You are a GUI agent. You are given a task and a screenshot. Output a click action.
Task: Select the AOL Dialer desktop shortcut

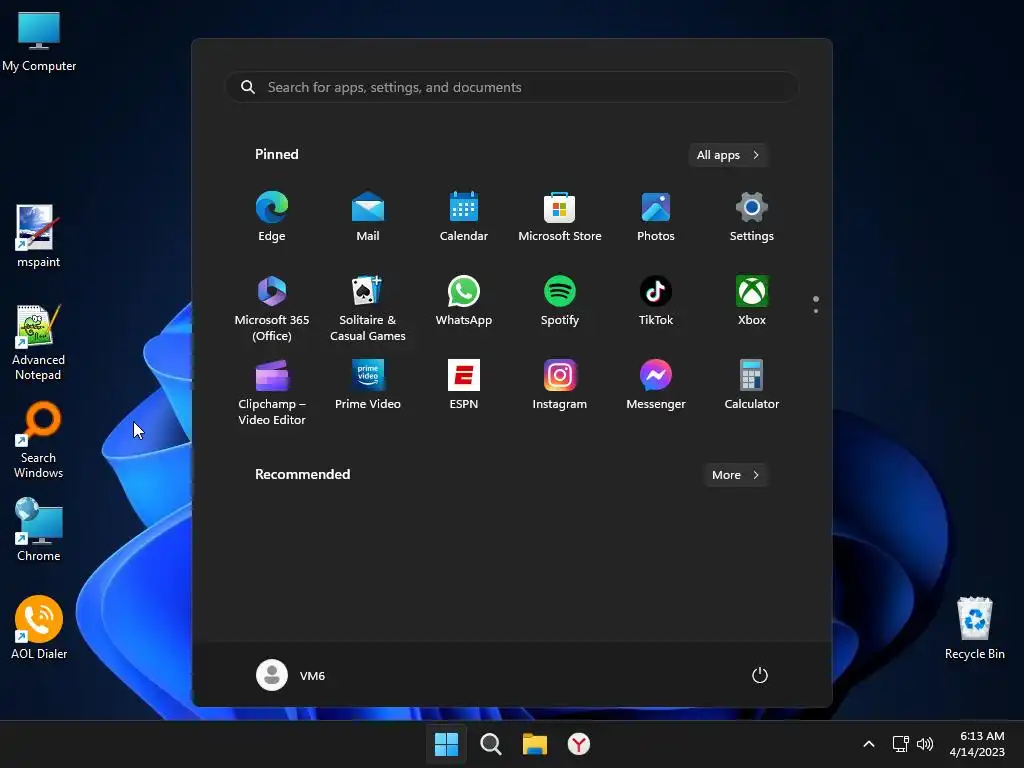tap(39, 628)
